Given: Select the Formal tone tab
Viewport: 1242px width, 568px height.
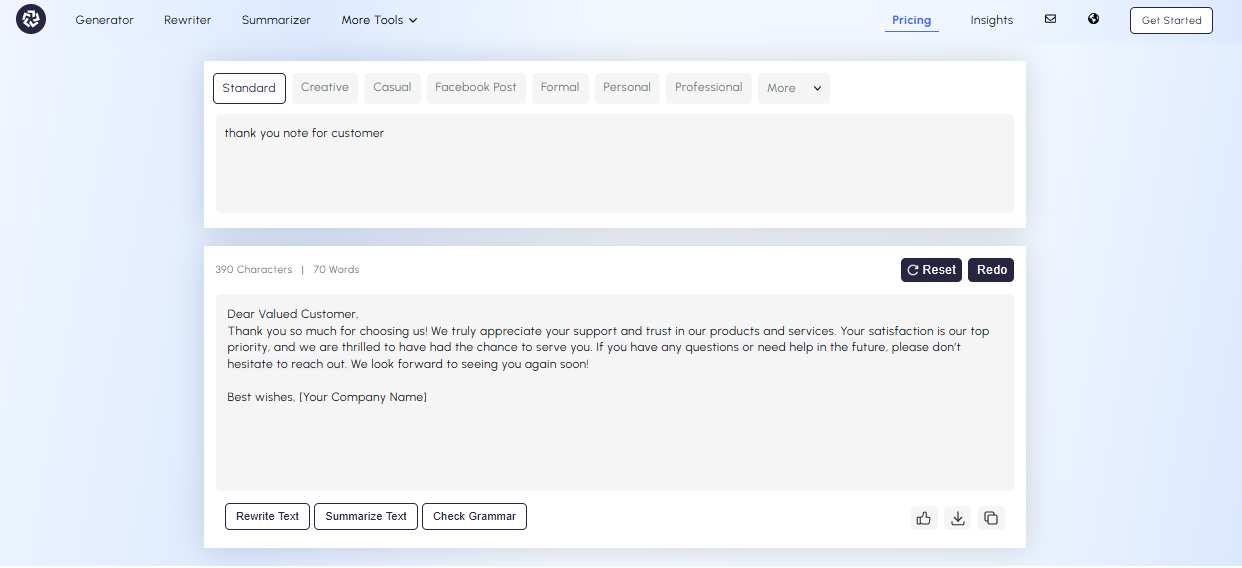Looking at the screenshot, I should (560, 88).
